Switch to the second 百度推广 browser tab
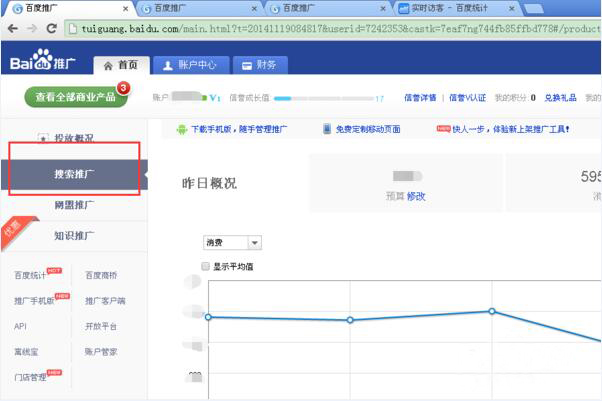The height and width of the screenshot is (401, 602). [x=199, y=8]
